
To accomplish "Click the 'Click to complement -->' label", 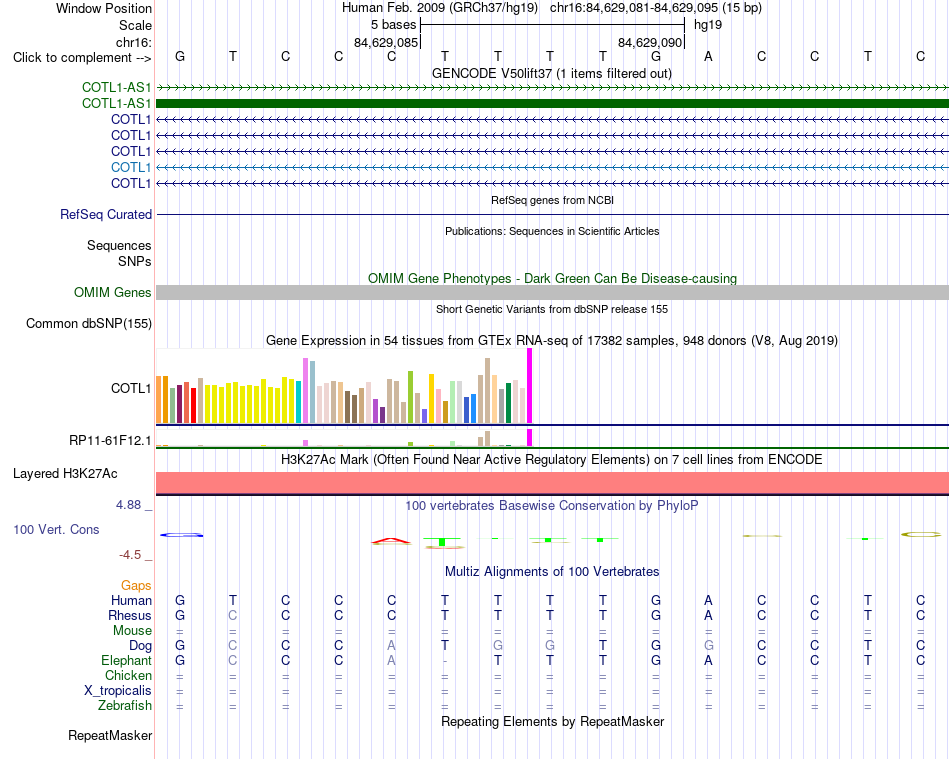I will point(82,58).
